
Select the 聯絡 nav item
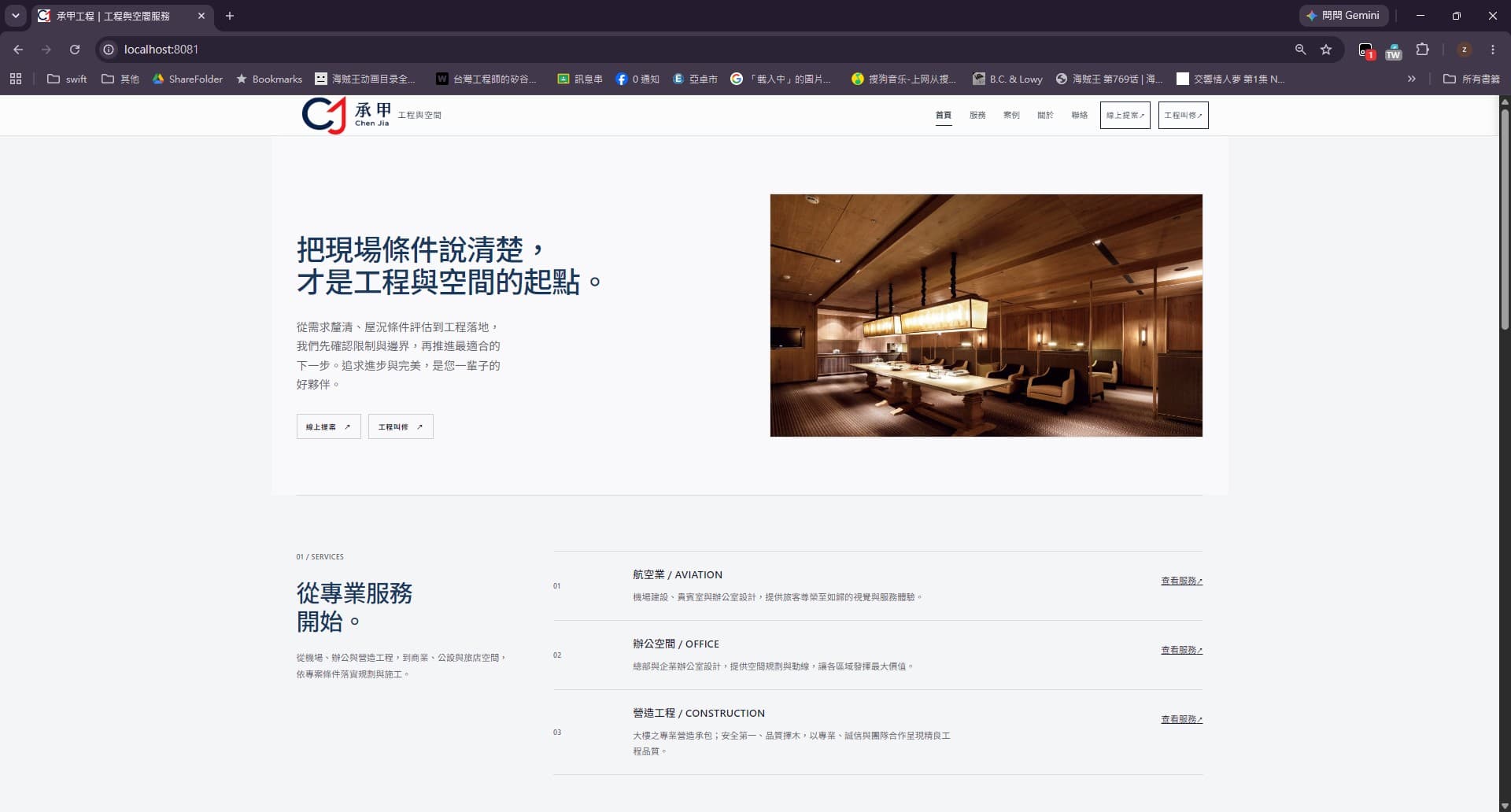(x=1079, y=115)
